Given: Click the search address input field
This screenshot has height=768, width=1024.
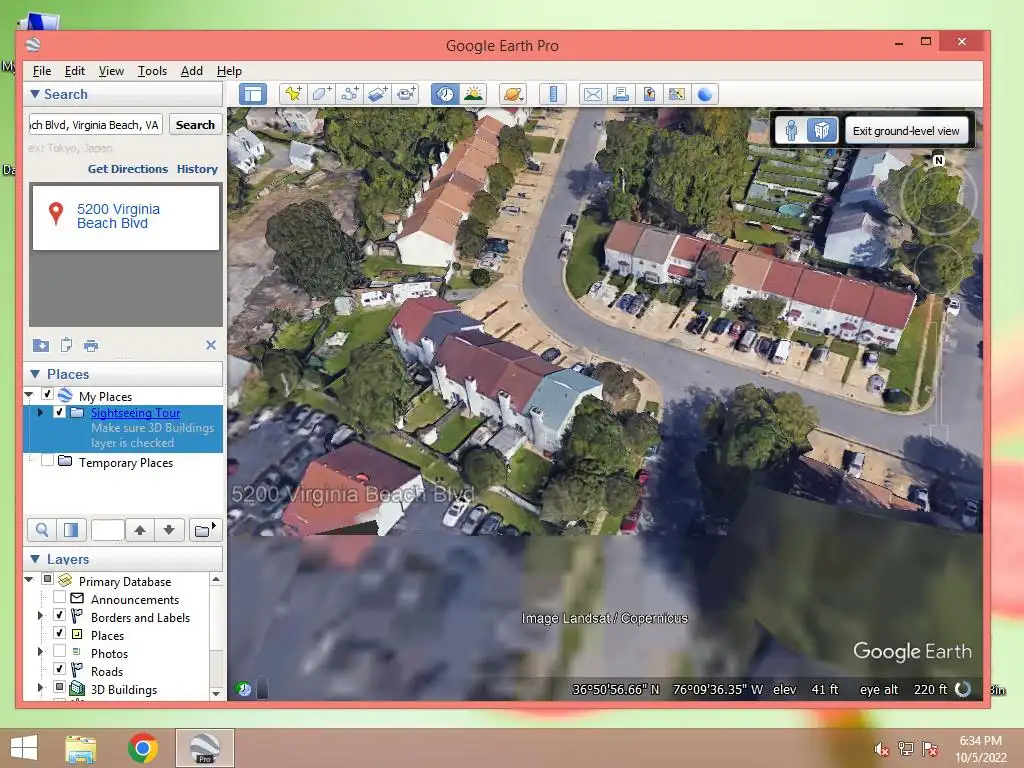Looking at the screenshot, I should pos(95,125).
